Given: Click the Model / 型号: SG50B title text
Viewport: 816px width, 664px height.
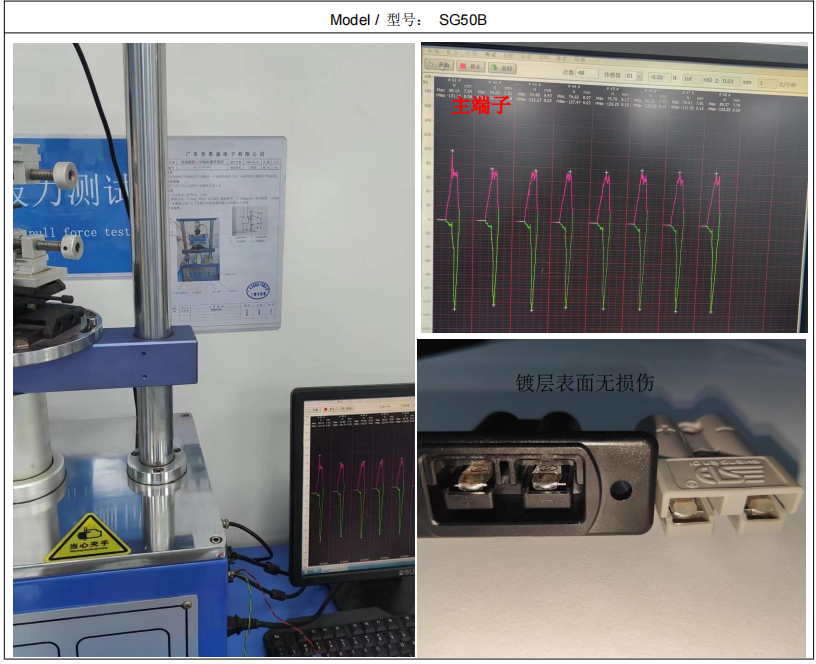Looking at the screenshot, I should pyautogui.click(x=409, y=20).
